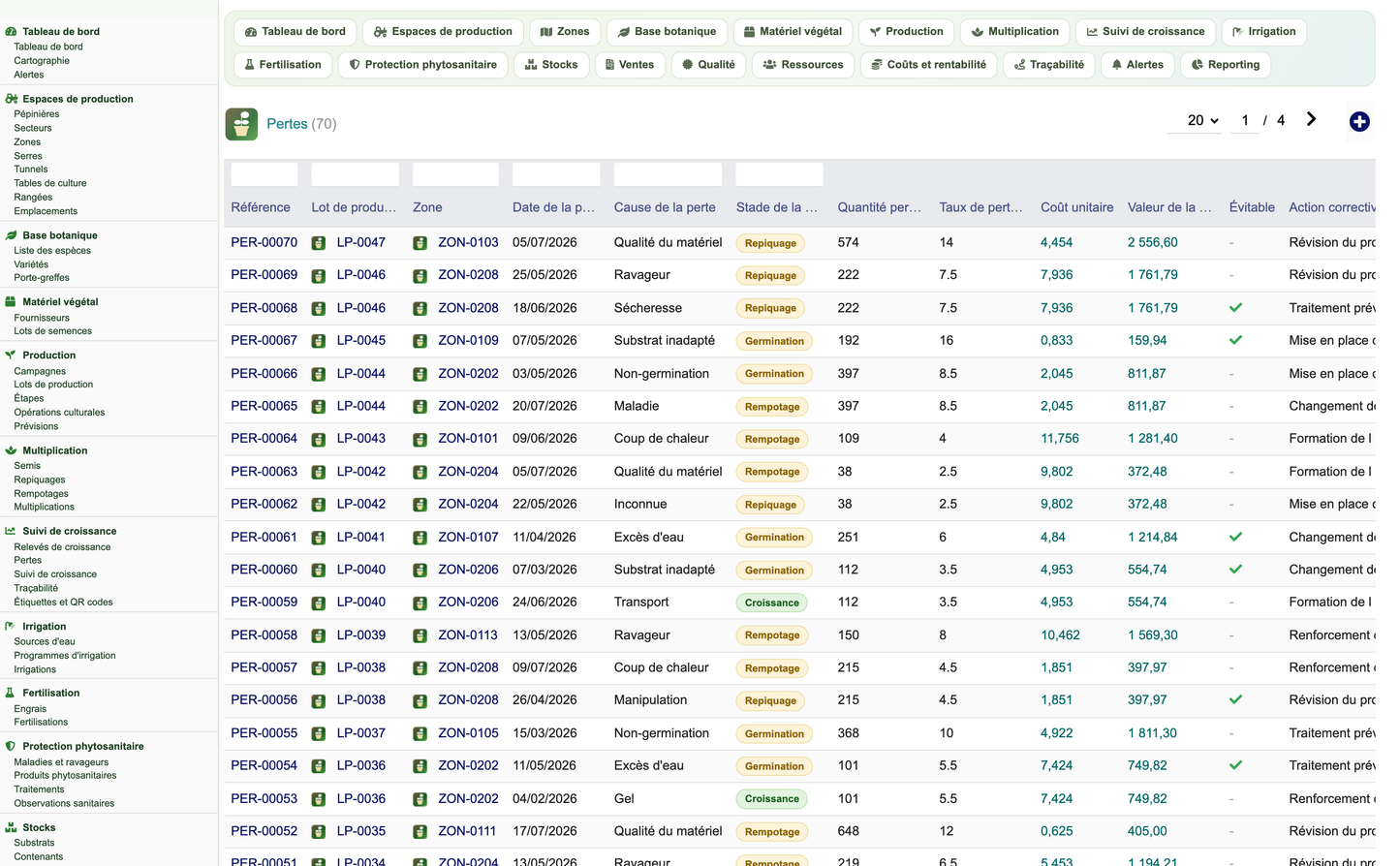Open Alertes tab in top navigation
Image resolution: width=1400 pixels, height=866 pixels.
(x=1137, y=65)
